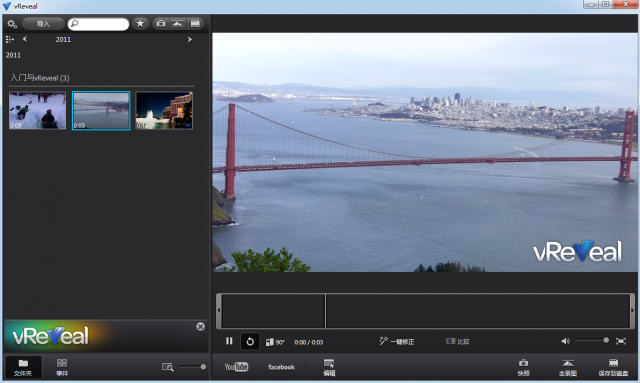This screenshot has height=383, width=640.
Task: Go to the next year arrow
Action: click(189, 39)
